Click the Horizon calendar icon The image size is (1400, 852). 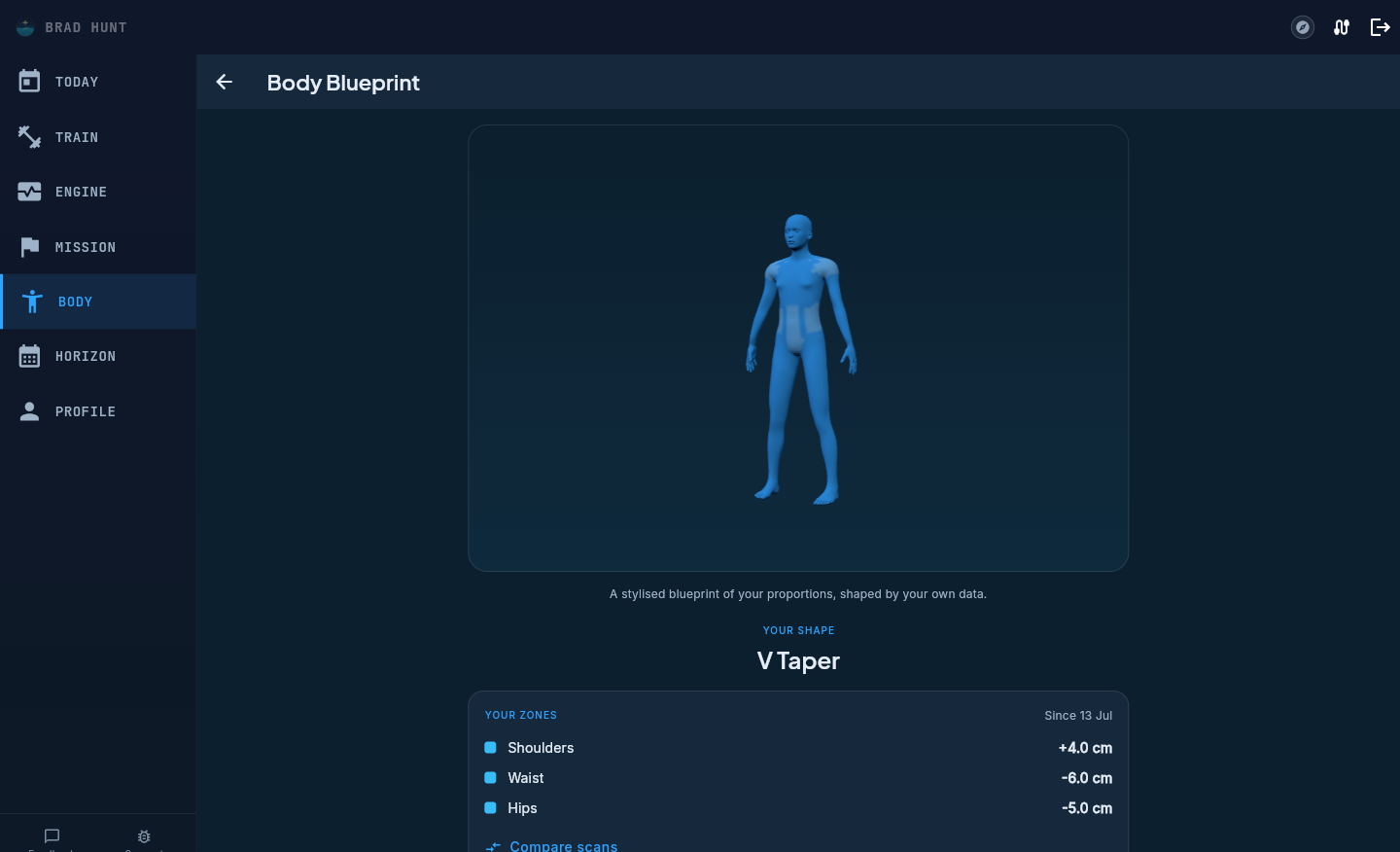pyautogui.click(x=29, y=356)
